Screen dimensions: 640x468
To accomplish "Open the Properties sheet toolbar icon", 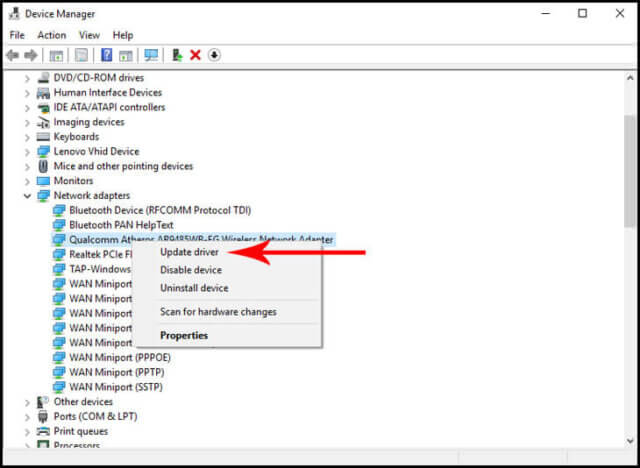I will coord(81,55).
